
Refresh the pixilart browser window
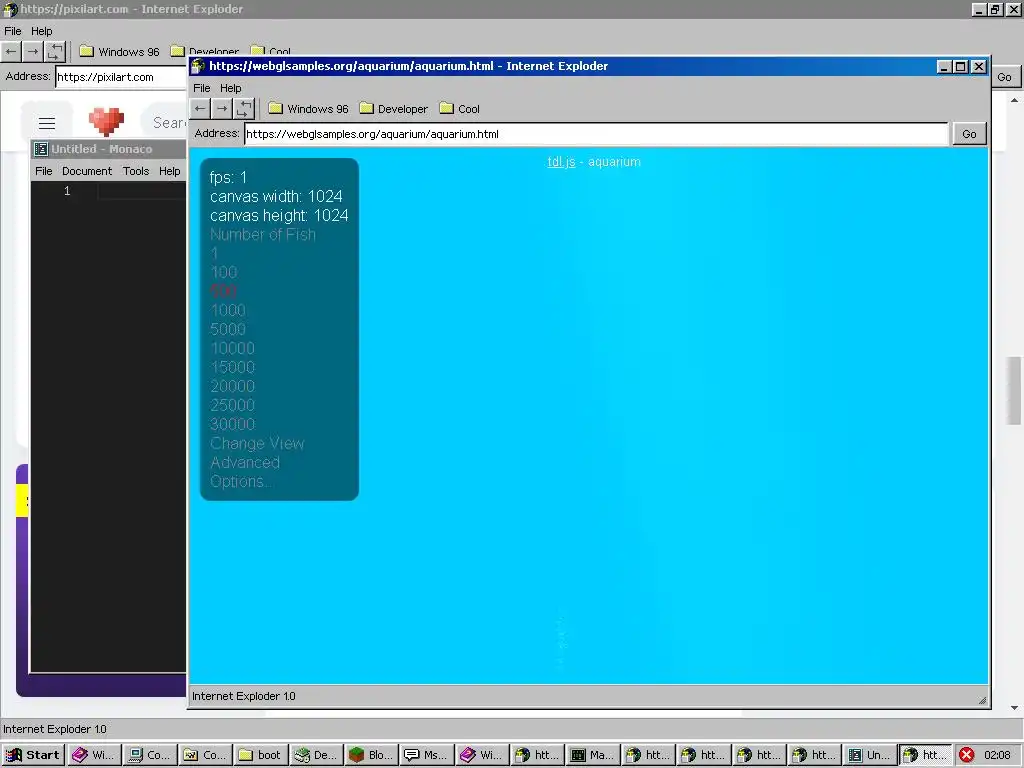[x=56, y=52]
